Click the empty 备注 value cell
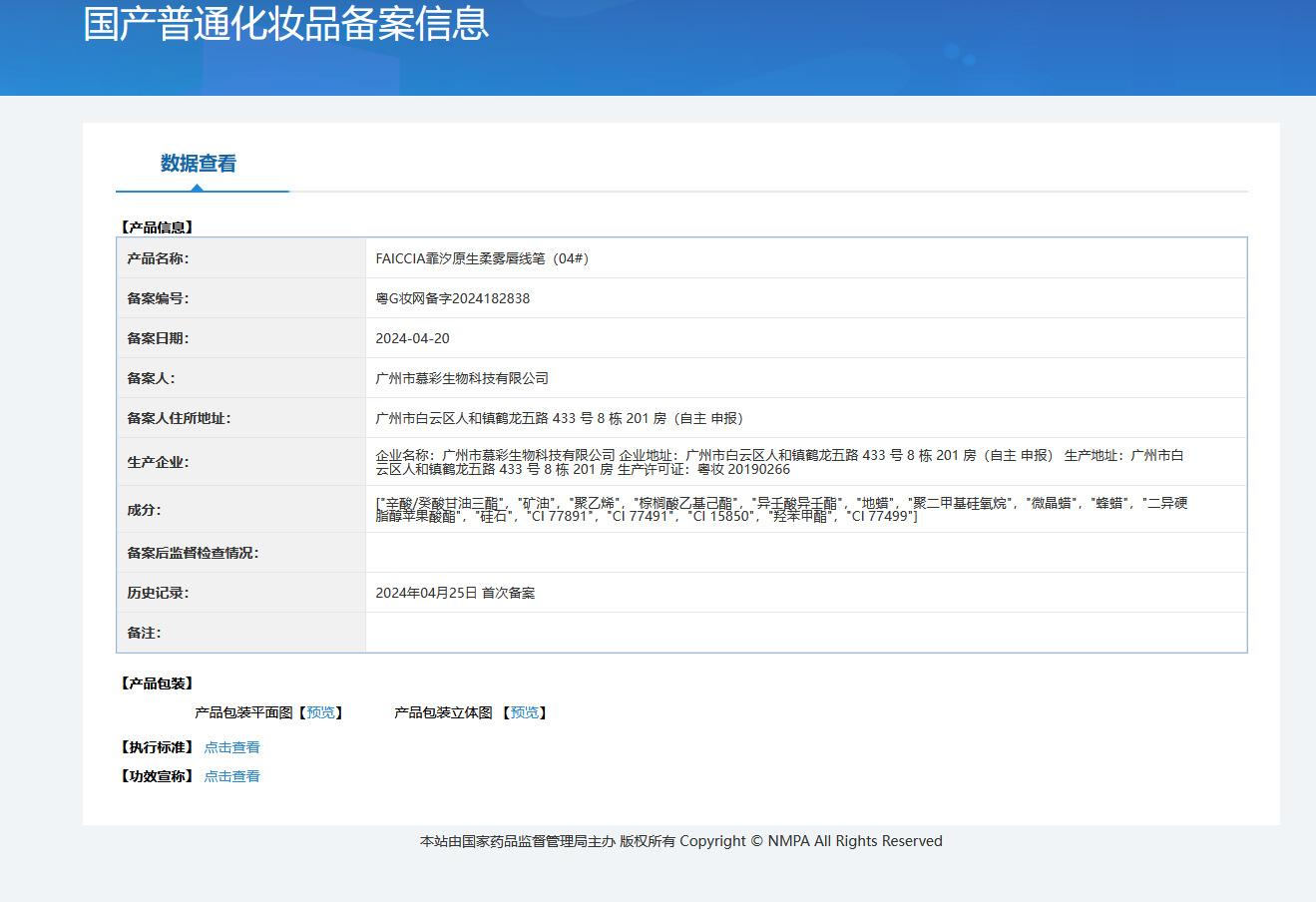The width and height of the screenshot is (1316, 902). pos(806,633)
